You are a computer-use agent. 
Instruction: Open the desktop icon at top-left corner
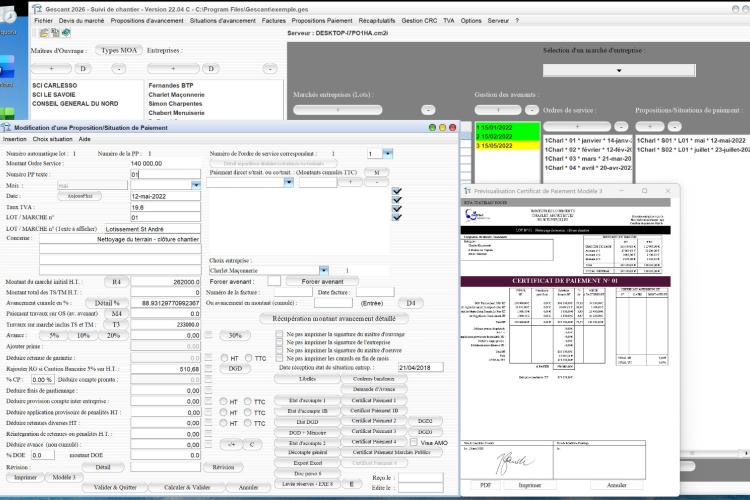point(7,14)
